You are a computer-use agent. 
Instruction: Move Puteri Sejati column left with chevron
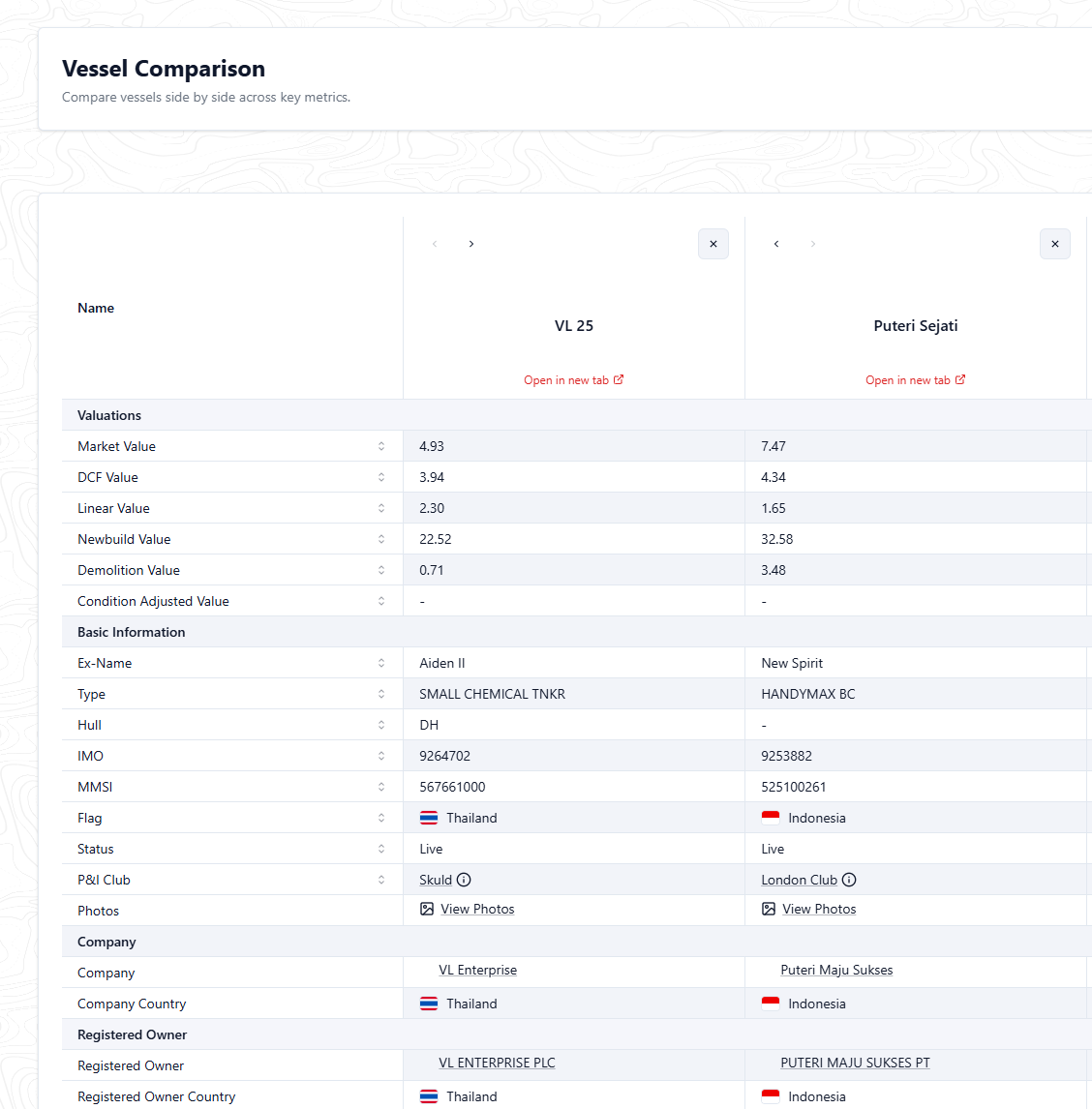pyautogui.click(x=776, y=244)
